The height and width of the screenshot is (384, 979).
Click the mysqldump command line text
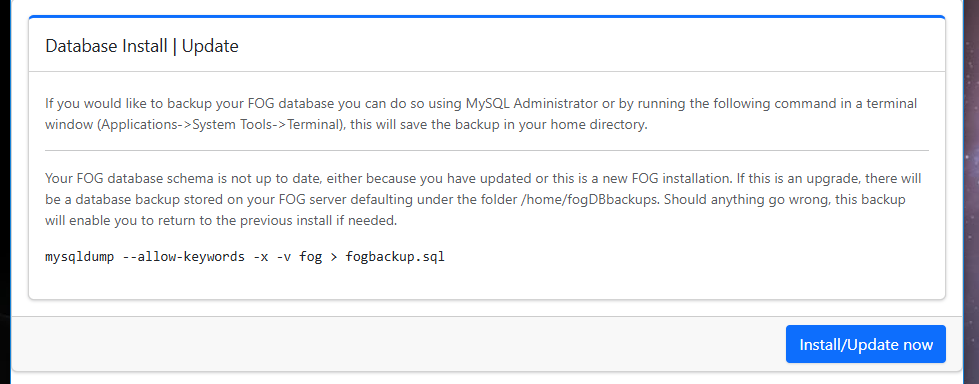[245, 257]
